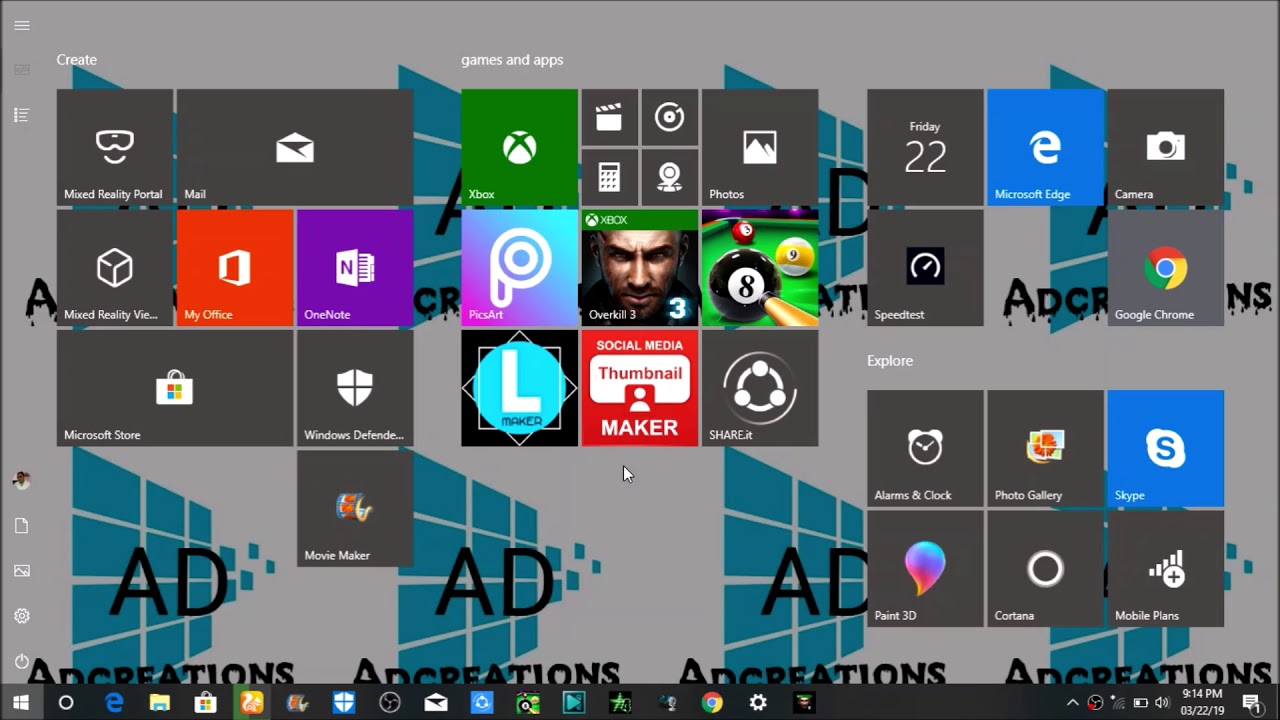Open Pictures from the Start sidebar
The image size is (1280, 720).
tap(22, 571)
